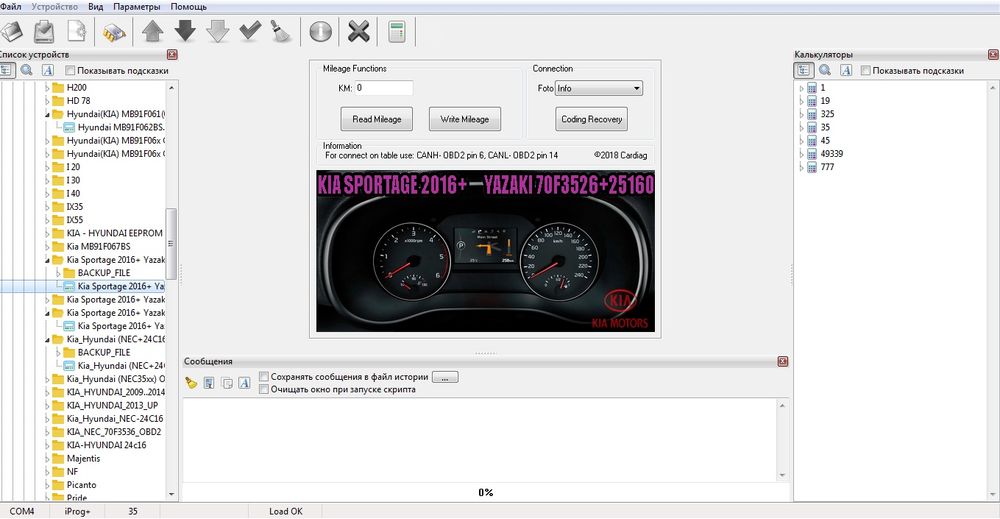Open the Foto Info dropdown
1000x519 pixels.
[x=599, y=89]
